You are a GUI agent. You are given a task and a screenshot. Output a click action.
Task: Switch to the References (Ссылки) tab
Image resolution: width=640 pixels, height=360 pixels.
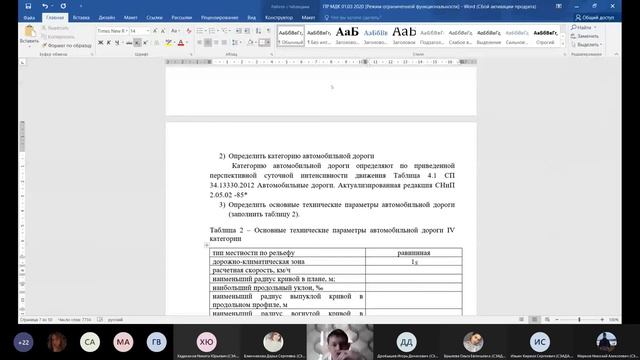pyautogui.click(x=154, y=18)
